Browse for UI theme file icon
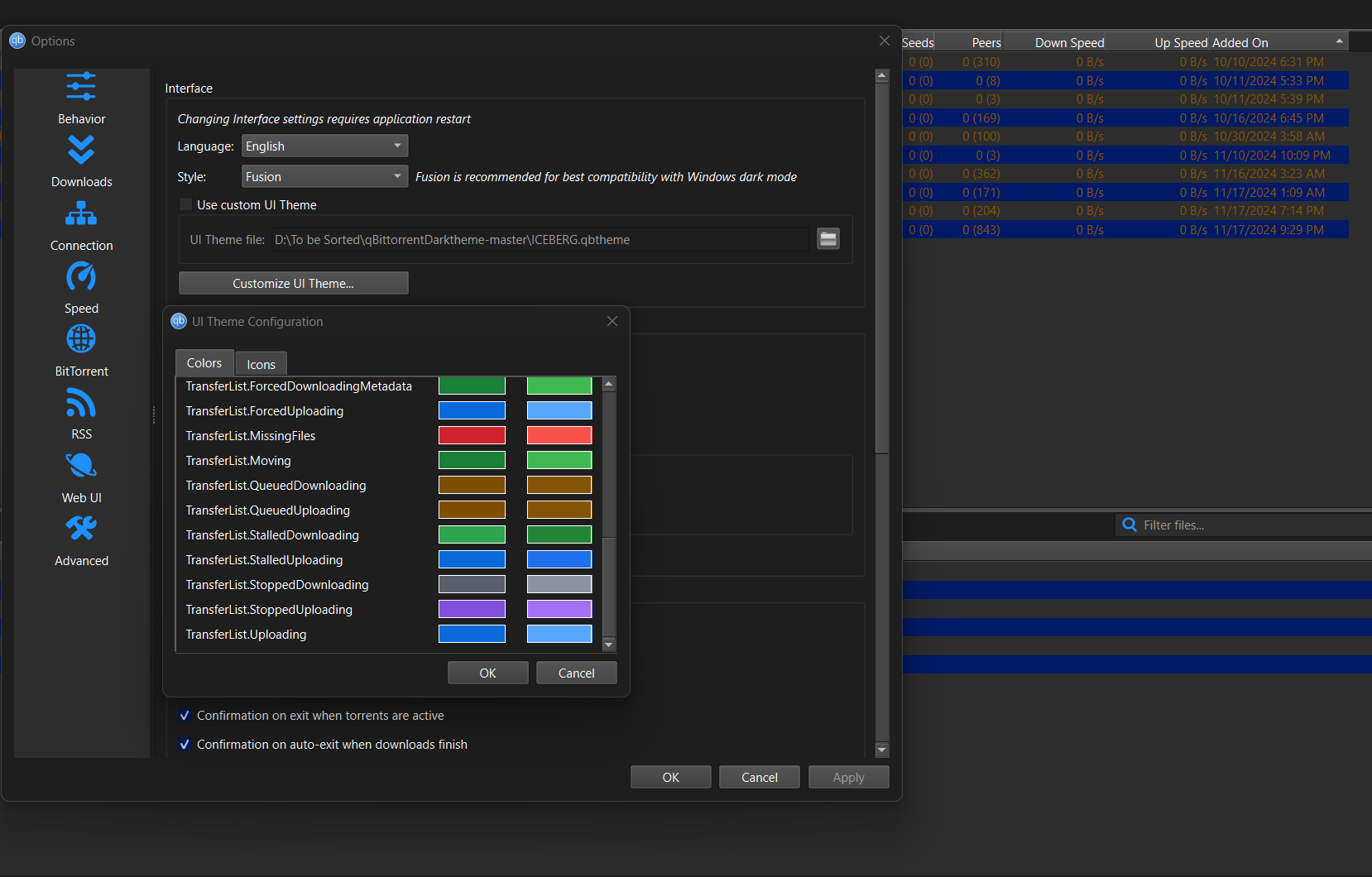1372x877 pixels. 828,239
